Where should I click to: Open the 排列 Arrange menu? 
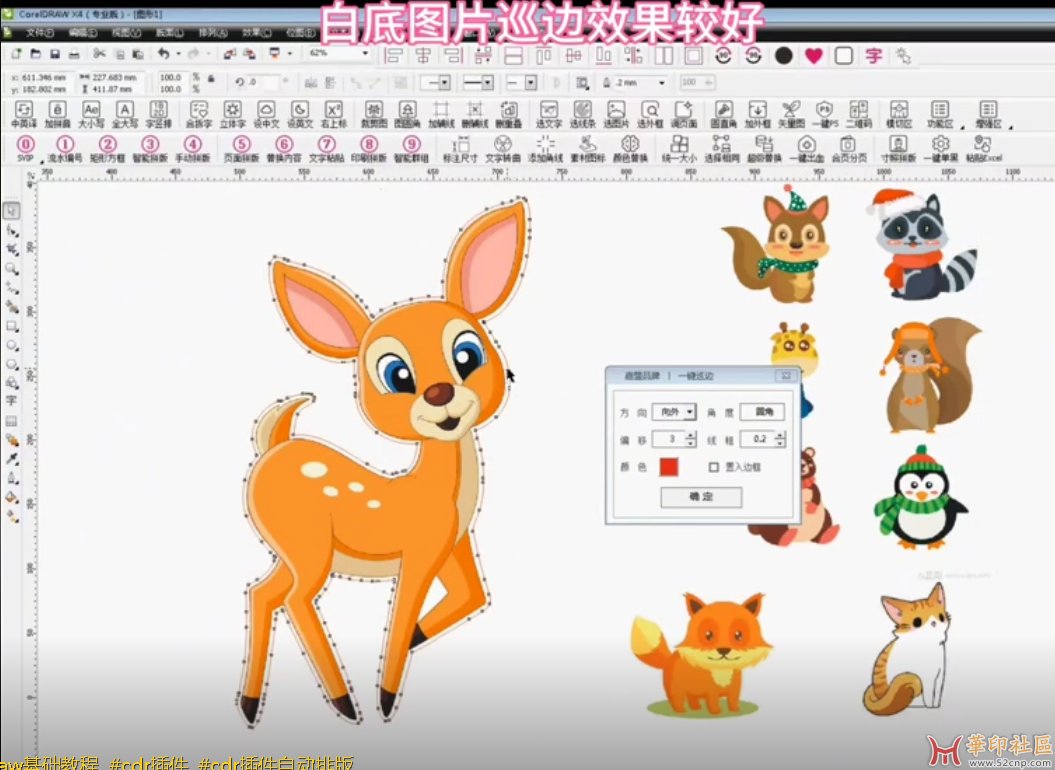pos(213,32)
